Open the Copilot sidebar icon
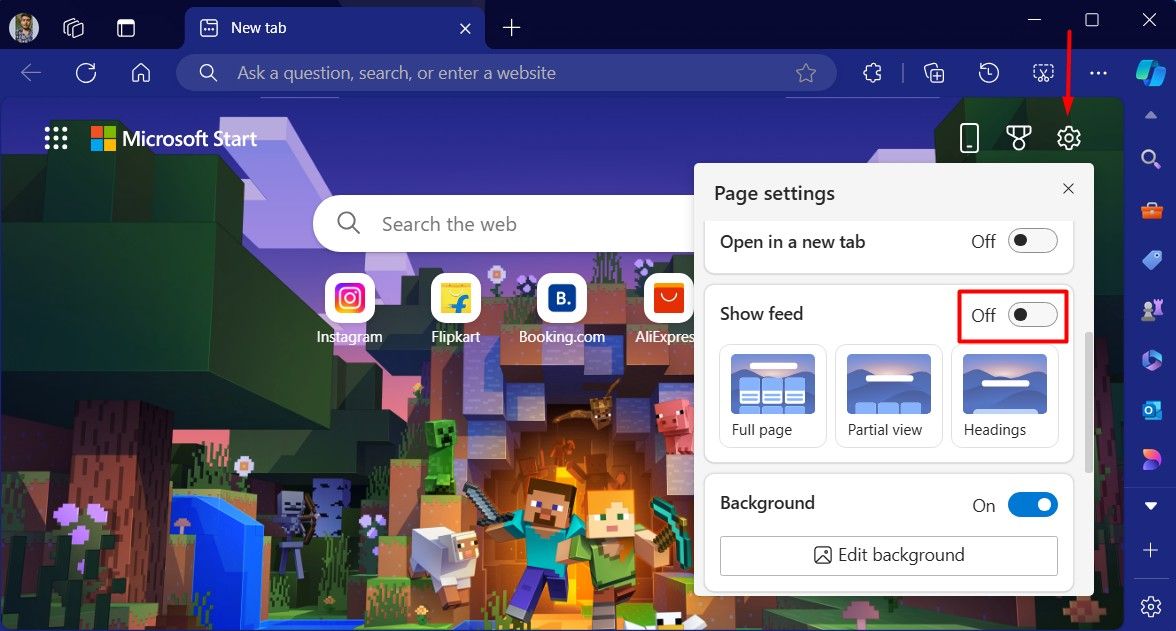1176x631 pixels. click(x=1150, y=73)
